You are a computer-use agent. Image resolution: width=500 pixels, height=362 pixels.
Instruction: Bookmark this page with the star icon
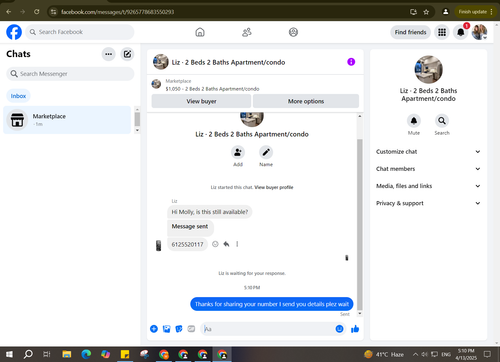[426, 12]
